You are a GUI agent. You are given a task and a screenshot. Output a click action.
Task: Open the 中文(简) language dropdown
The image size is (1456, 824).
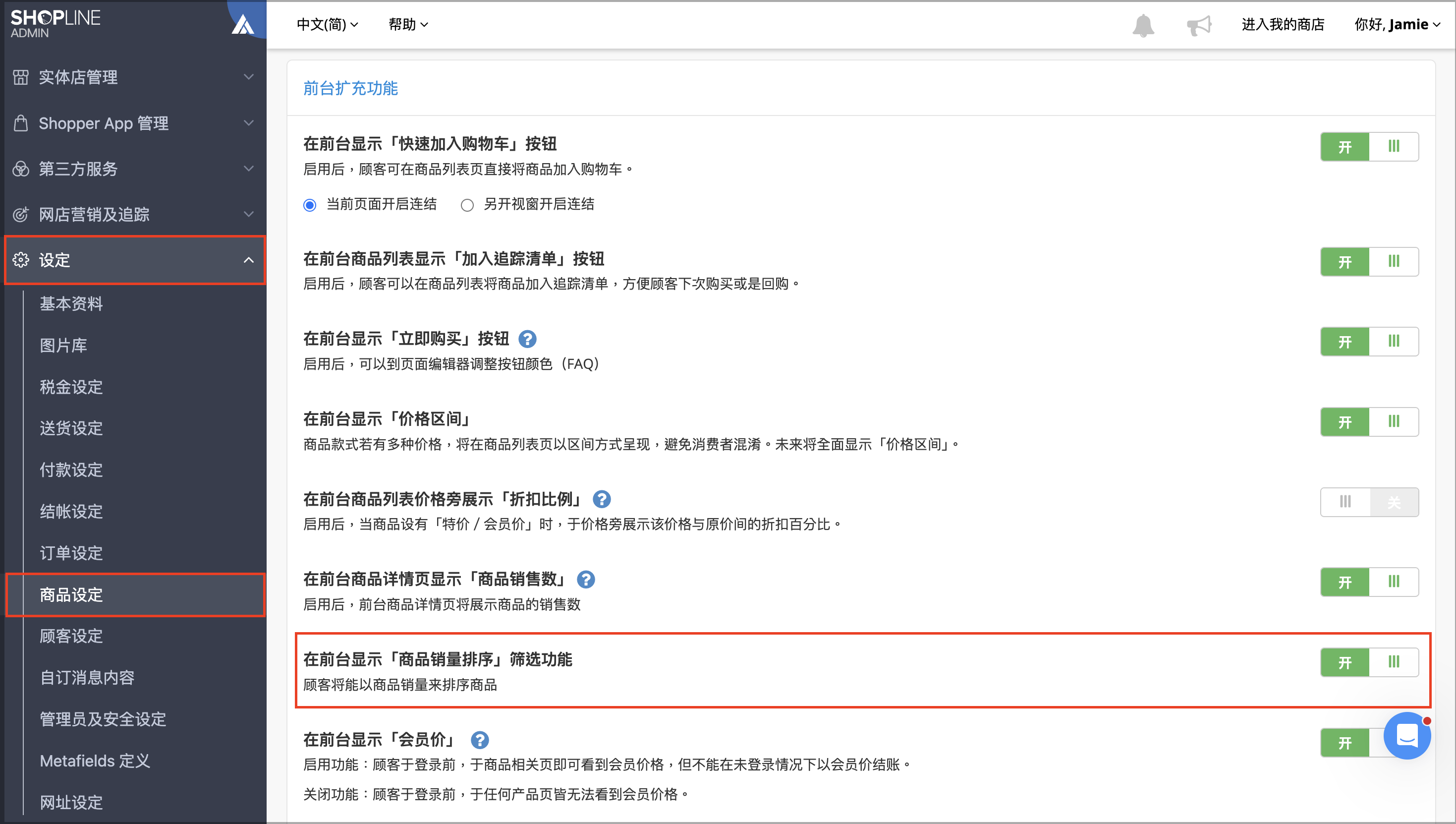(x=327, y=24)
